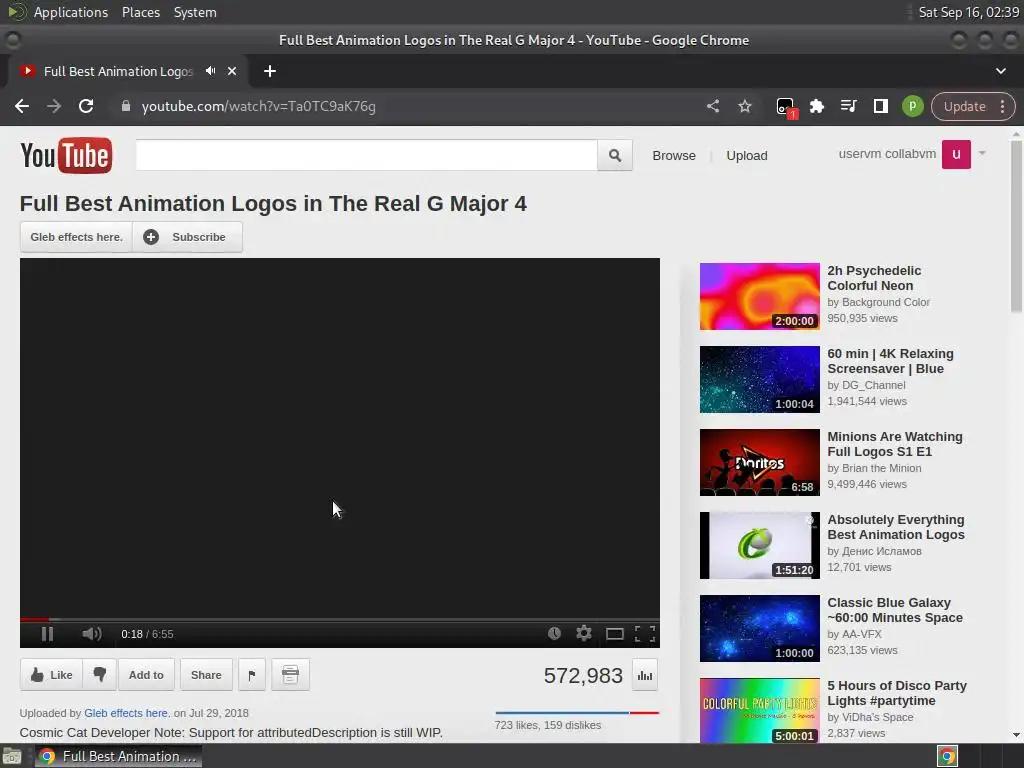The height and width of the screenshot is (768, 1024).
Task: Click the address bar URL
Action: 259,106
